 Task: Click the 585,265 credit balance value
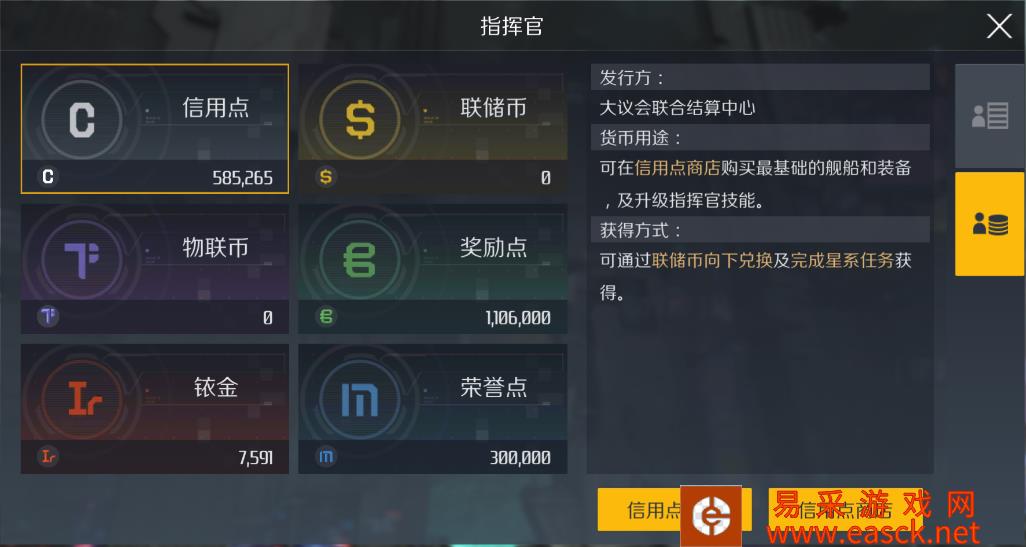pyautogui.click(x=243, y=178)
